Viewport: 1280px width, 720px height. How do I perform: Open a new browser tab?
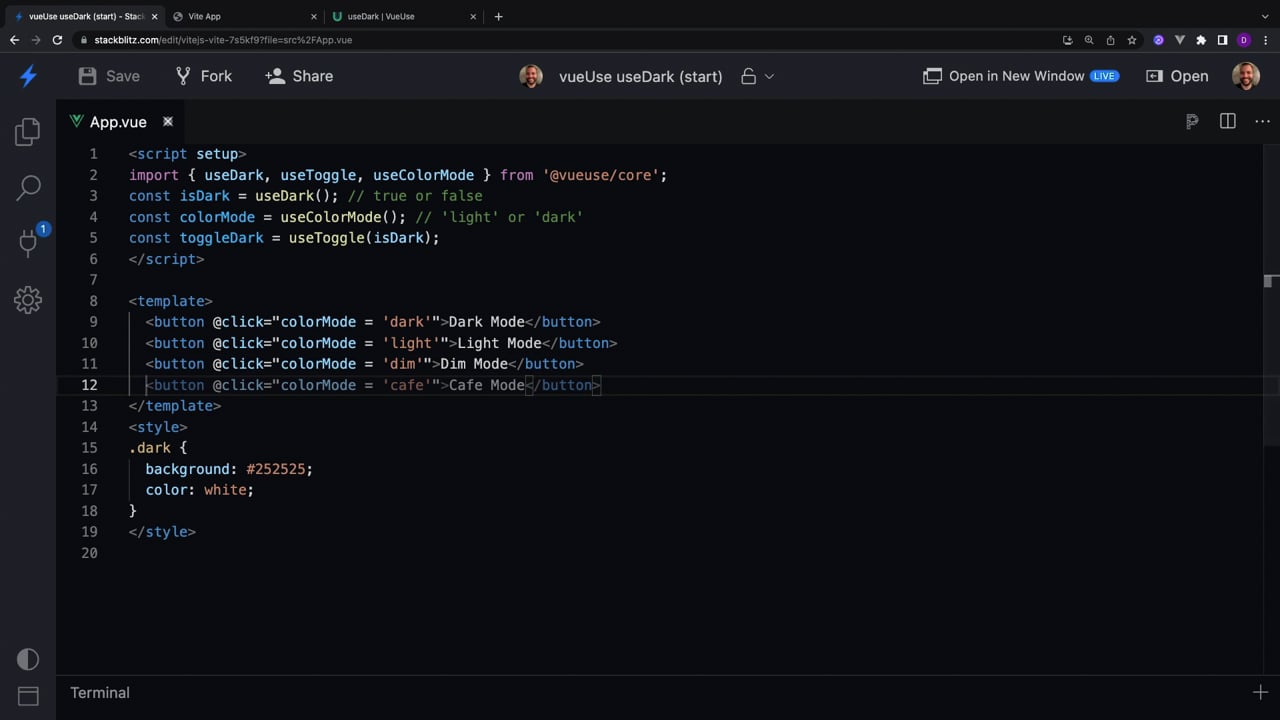click(x=498, y=16)
